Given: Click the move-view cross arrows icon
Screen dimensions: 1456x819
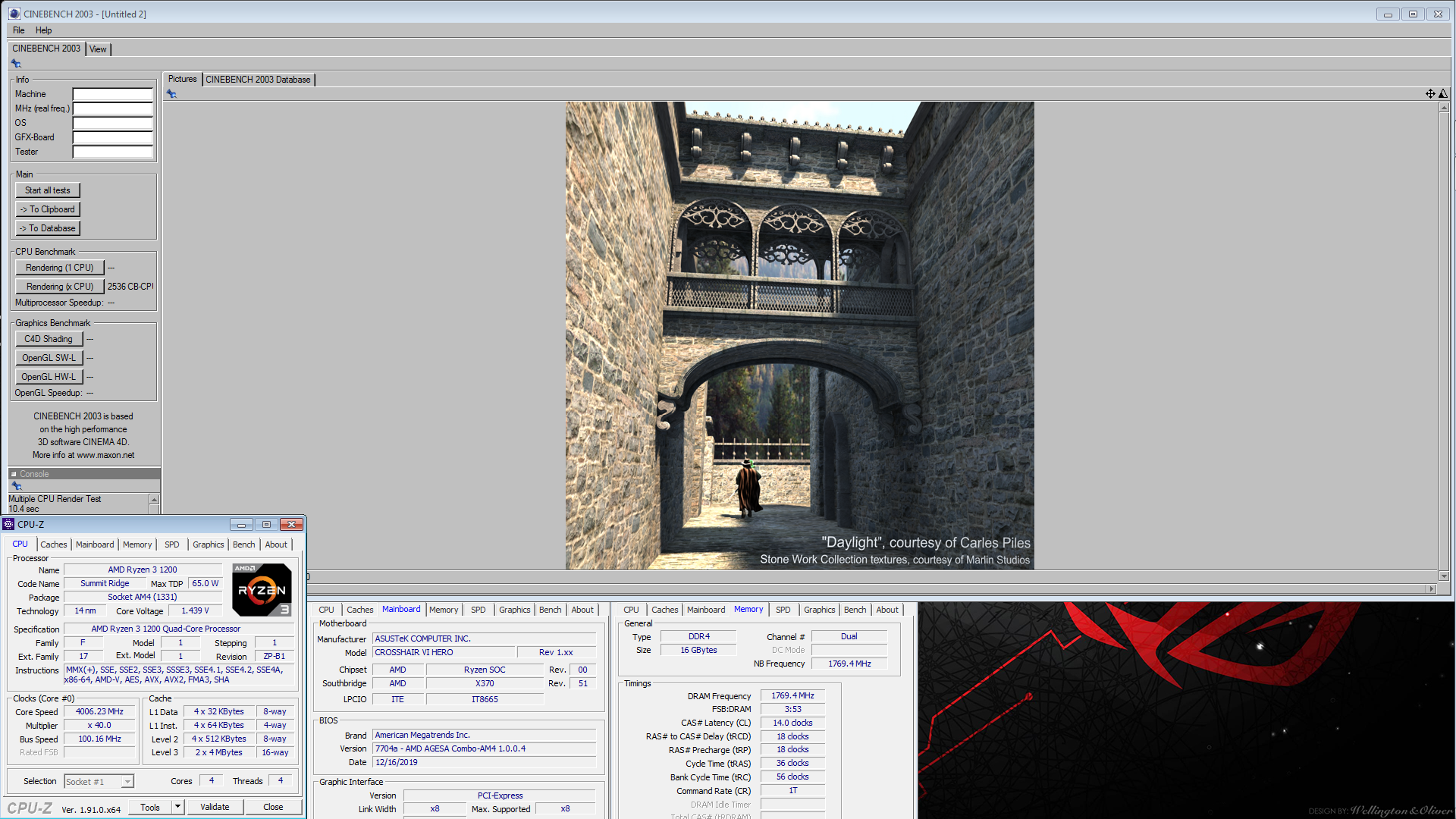Looking at the screenshot, I should 1430,93.
